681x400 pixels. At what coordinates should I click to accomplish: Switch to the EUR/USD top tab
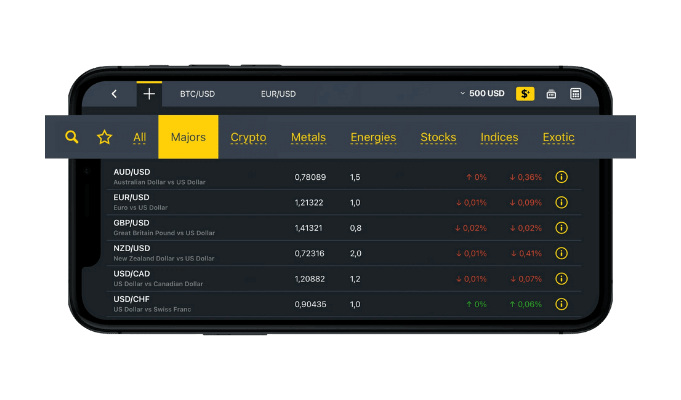(x=278, y=94)
